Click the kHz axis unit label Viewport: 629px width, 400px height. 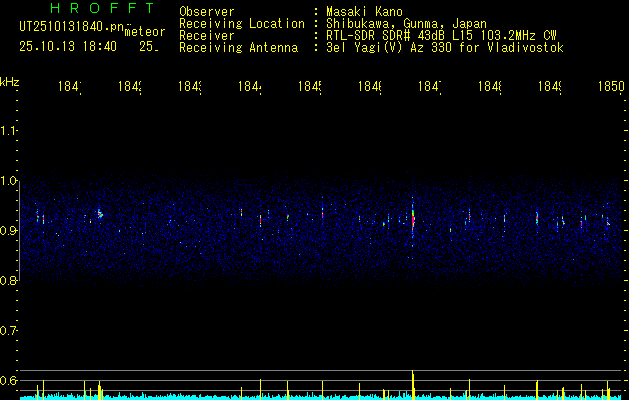pos(10,81)
